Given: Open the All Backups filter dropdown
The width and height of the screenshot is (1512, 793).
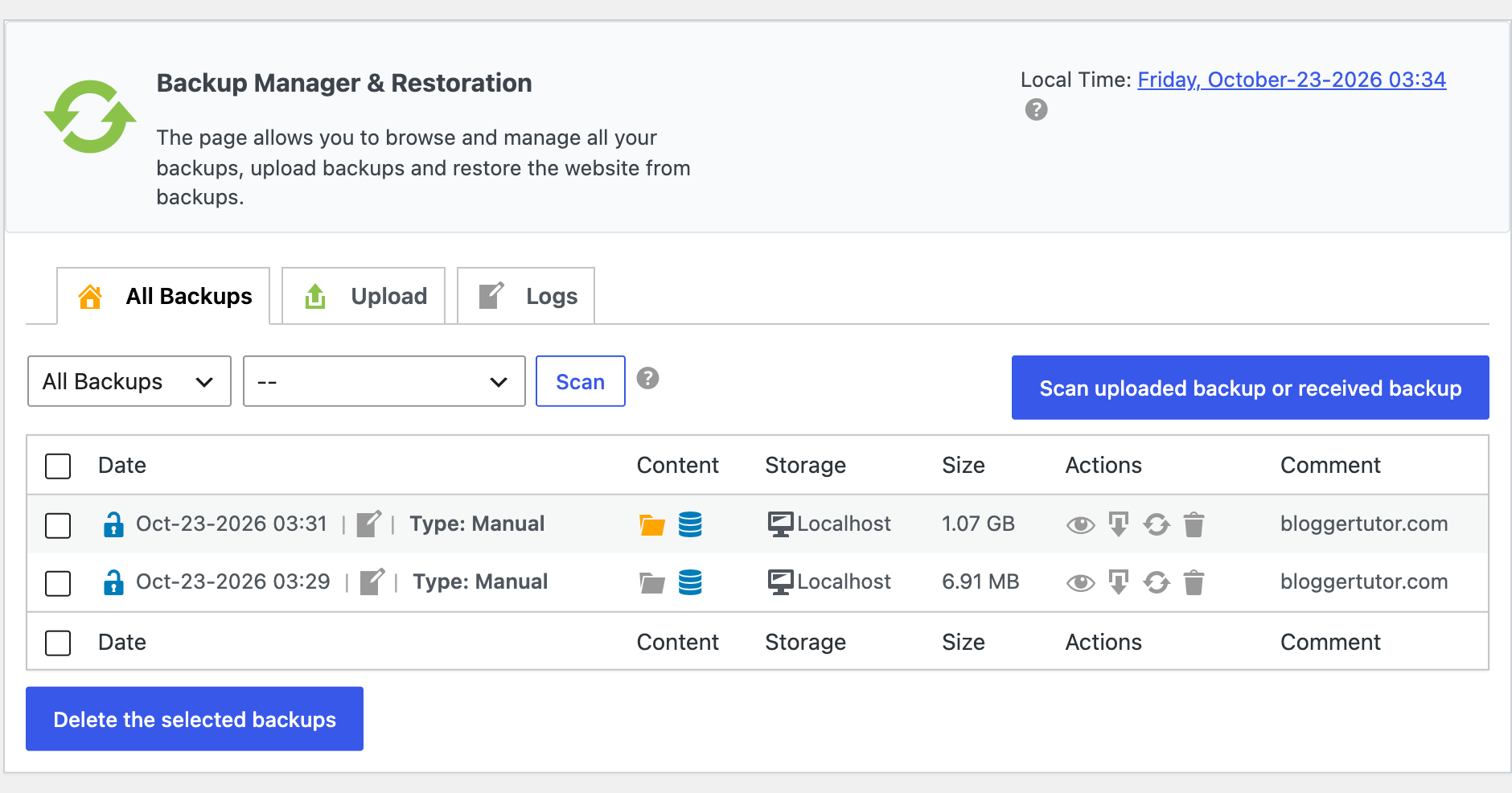Looking at the screenshot, I should coord(129,381).
